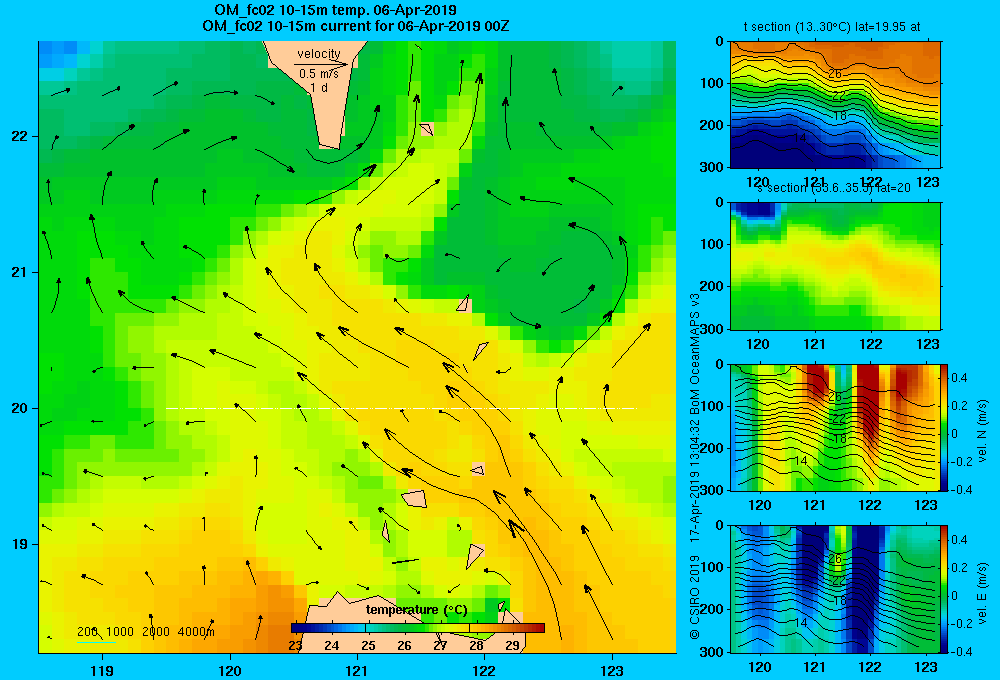The height and width of the screenshot is (680, 1000).
Task: Click the 26 tick on temperature color bar
Action: pos(404,646)
